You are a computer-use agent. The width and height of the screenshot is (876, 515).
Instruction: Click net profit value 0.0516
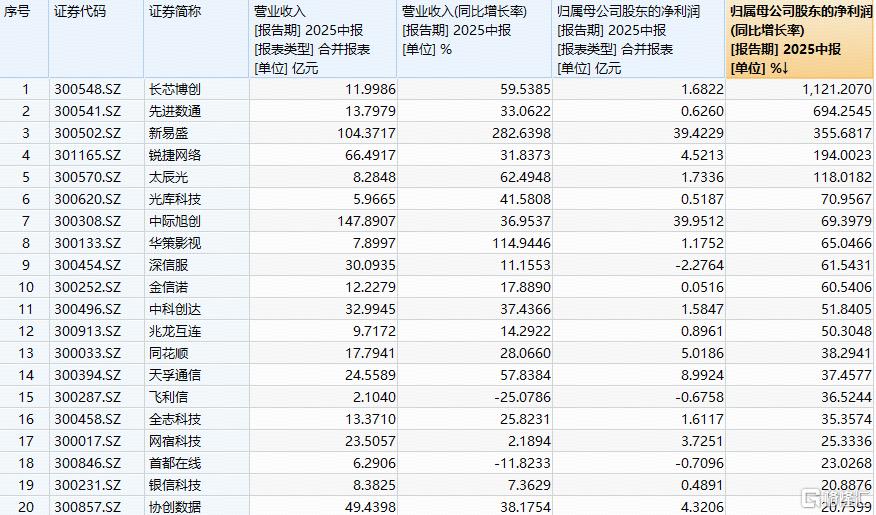703,288
